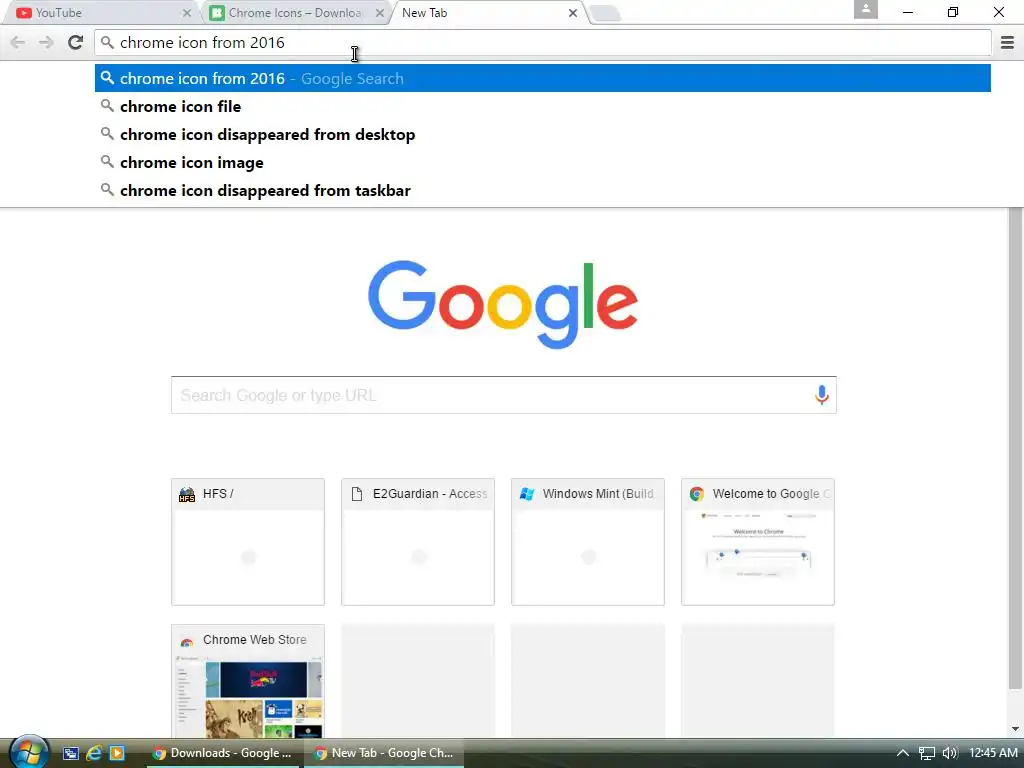This screenshot has height=768, width=1024.
Task: Click the HFS favicon on its tile
Action: (x=187, y=494)
